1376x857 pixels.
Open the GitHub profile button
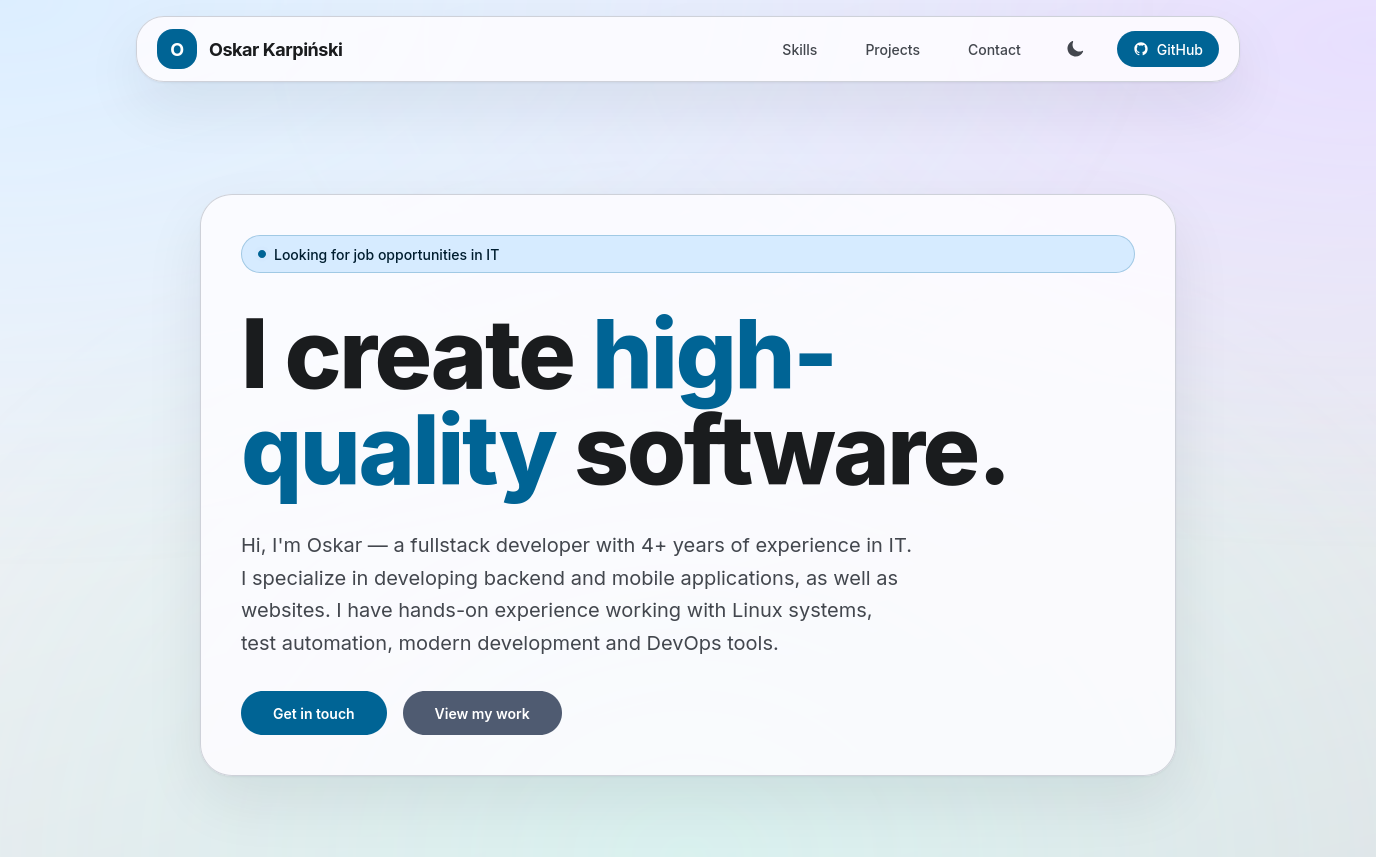coord(1167,49)
